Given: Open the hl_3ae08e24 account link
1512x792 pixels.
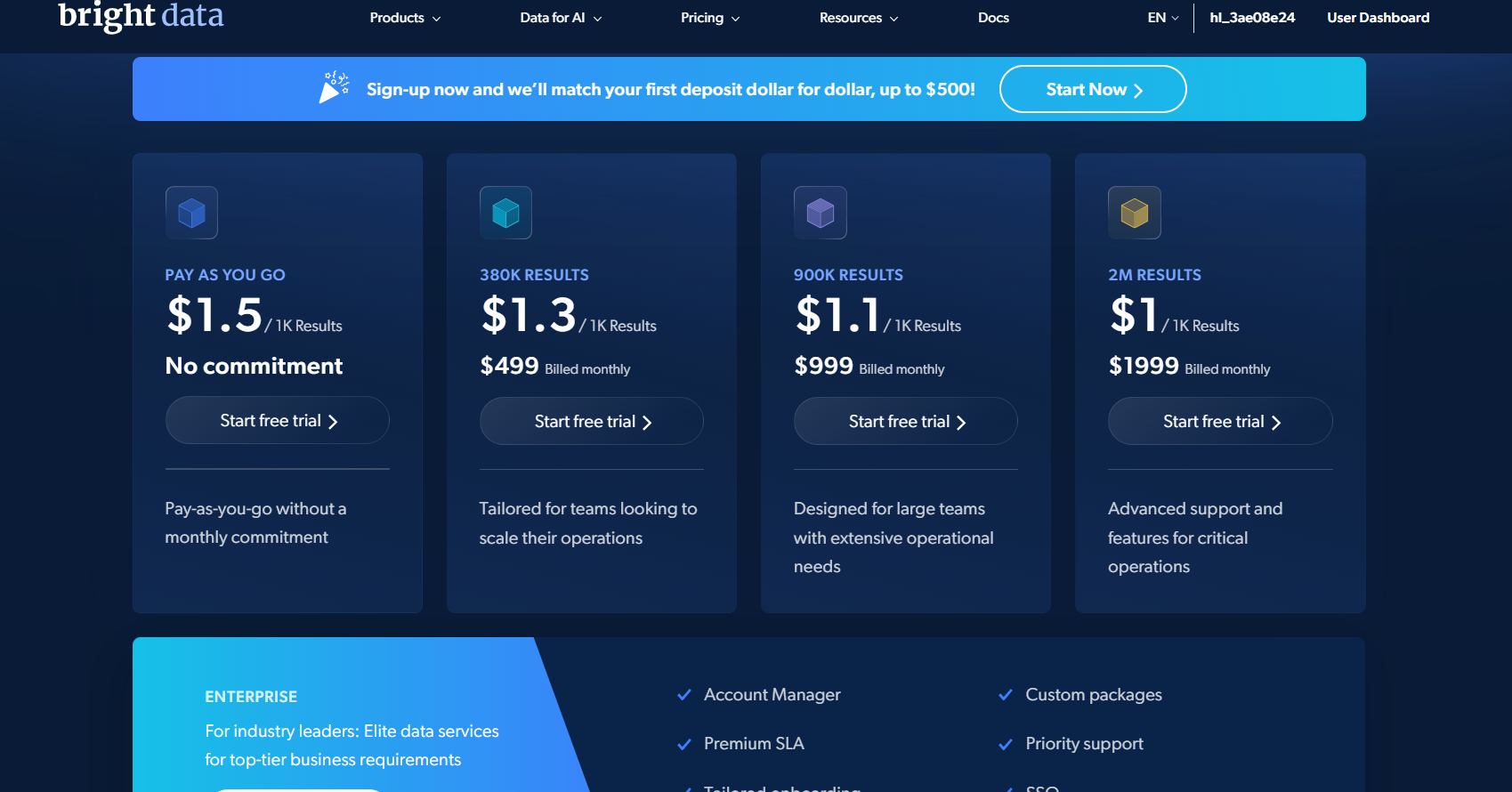Looking at the screenshot, I should point(1252,18).
